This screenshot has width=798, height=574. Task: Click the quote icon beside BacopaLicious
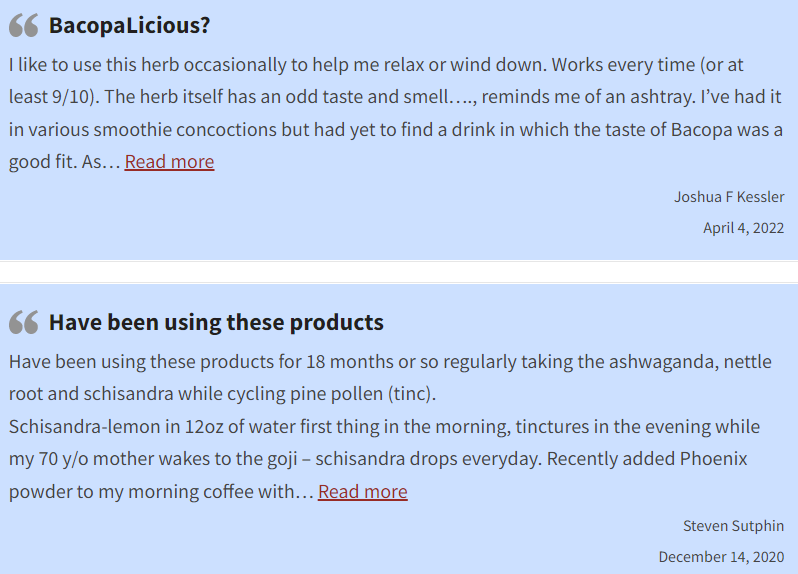(x=23, y=25)
